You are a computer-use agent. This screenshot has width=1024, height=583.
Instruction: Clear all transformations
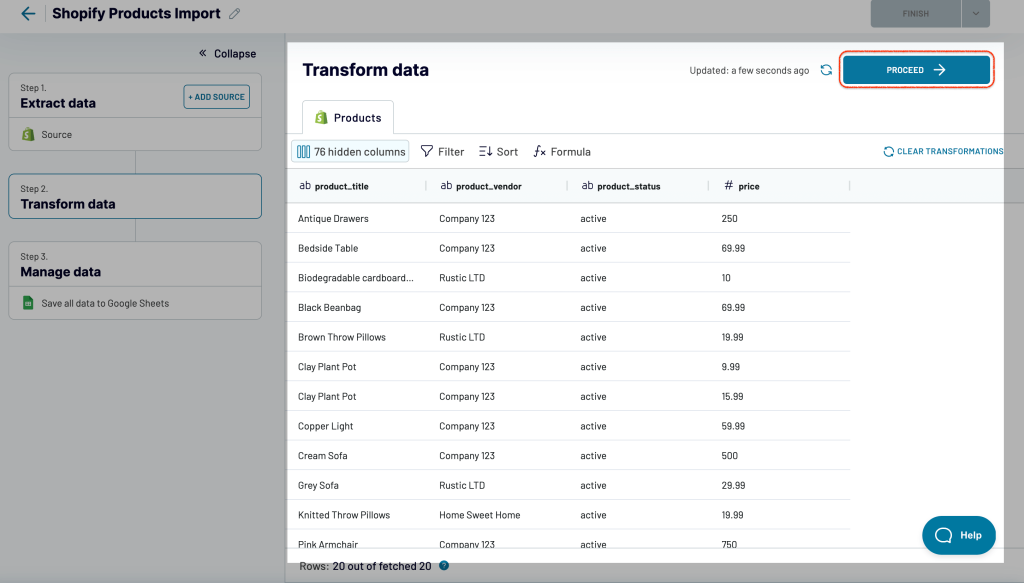point(943,151)
